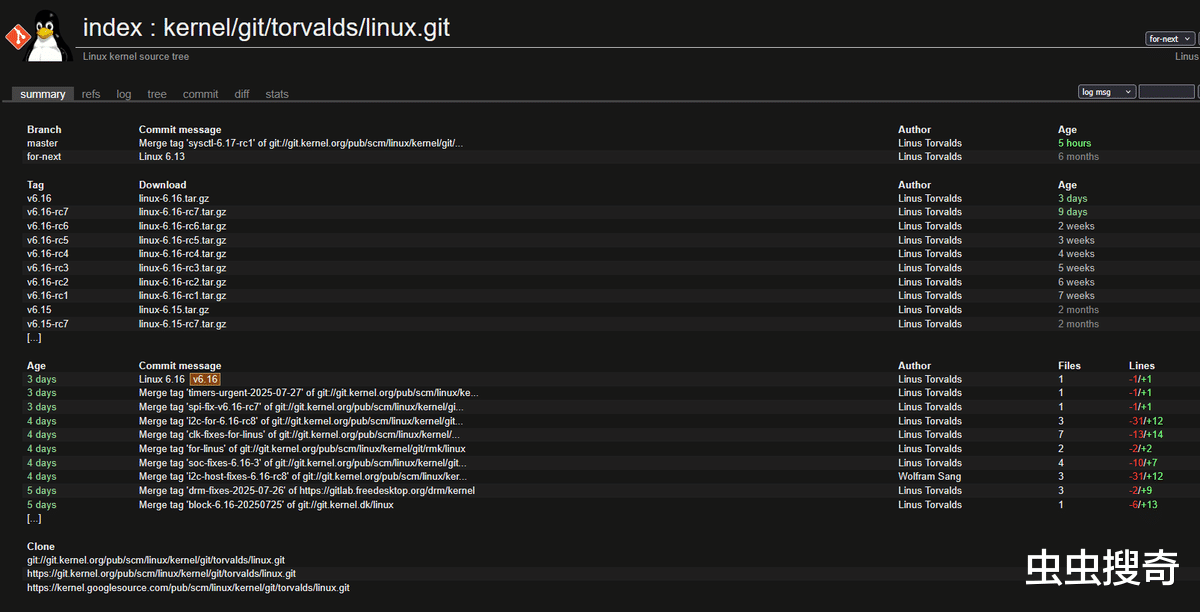Select the master branch link

tap(42, 143)
